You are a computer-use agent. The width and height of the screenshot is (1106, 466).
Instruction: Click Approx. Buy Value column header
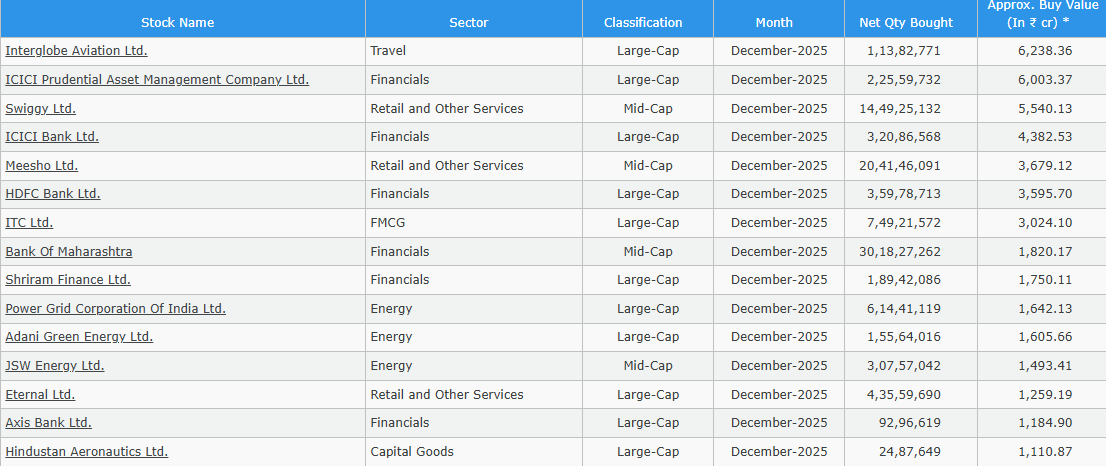click(x=1041, y=14)
